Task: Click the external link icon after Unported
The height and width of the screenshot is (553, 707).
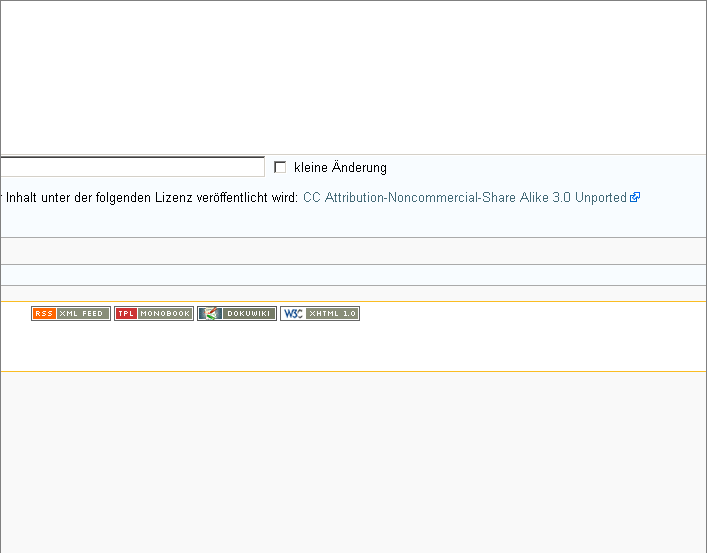Action: 635,198
